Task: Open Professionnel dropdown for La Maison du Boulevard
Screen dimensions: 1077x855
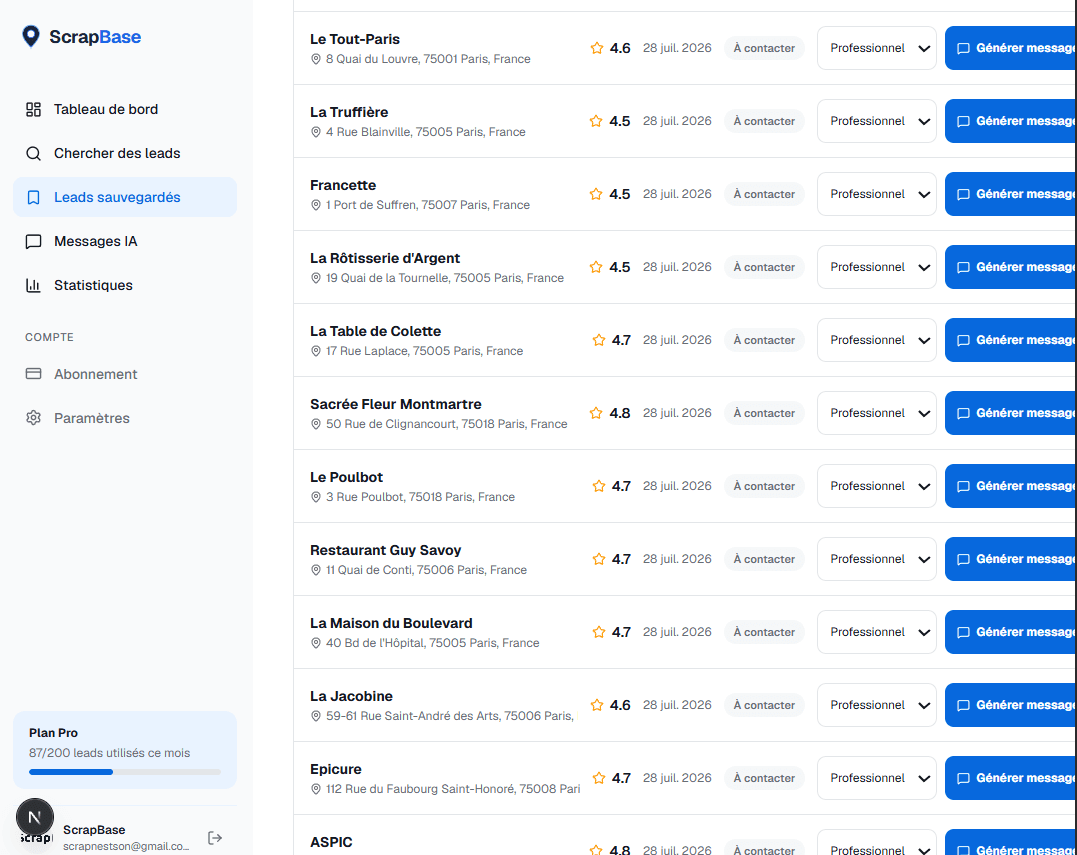Action: [x=876, y=632]
